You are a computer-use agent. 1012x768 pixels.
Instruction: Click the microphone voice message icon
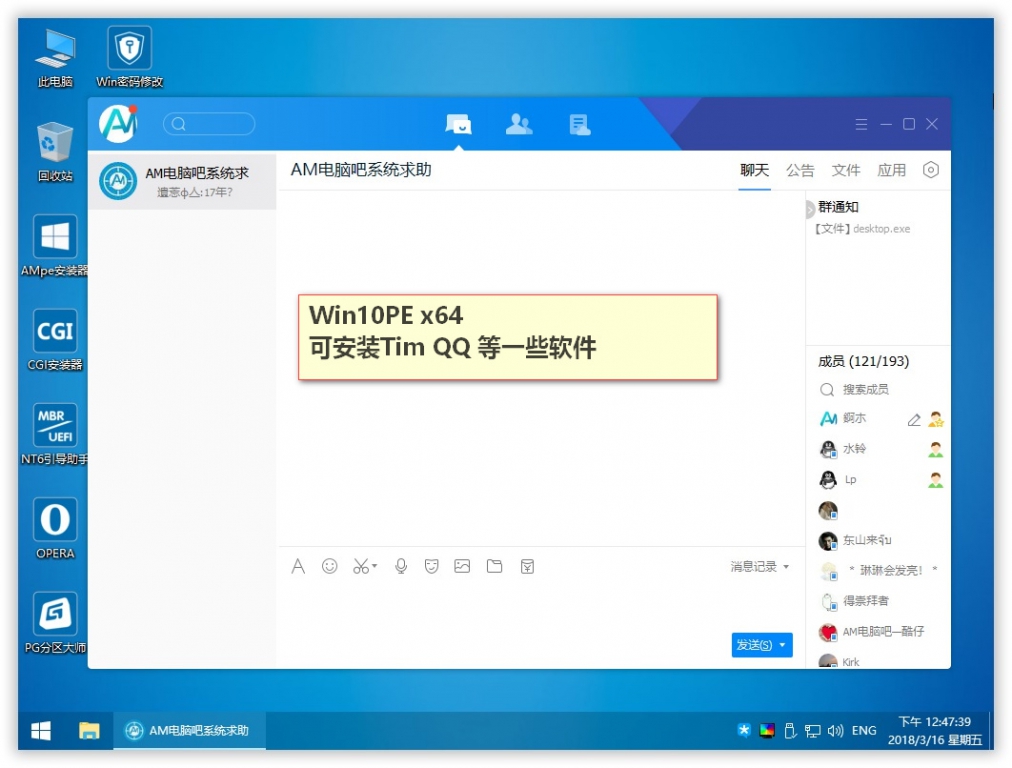(x=401, y=567)
